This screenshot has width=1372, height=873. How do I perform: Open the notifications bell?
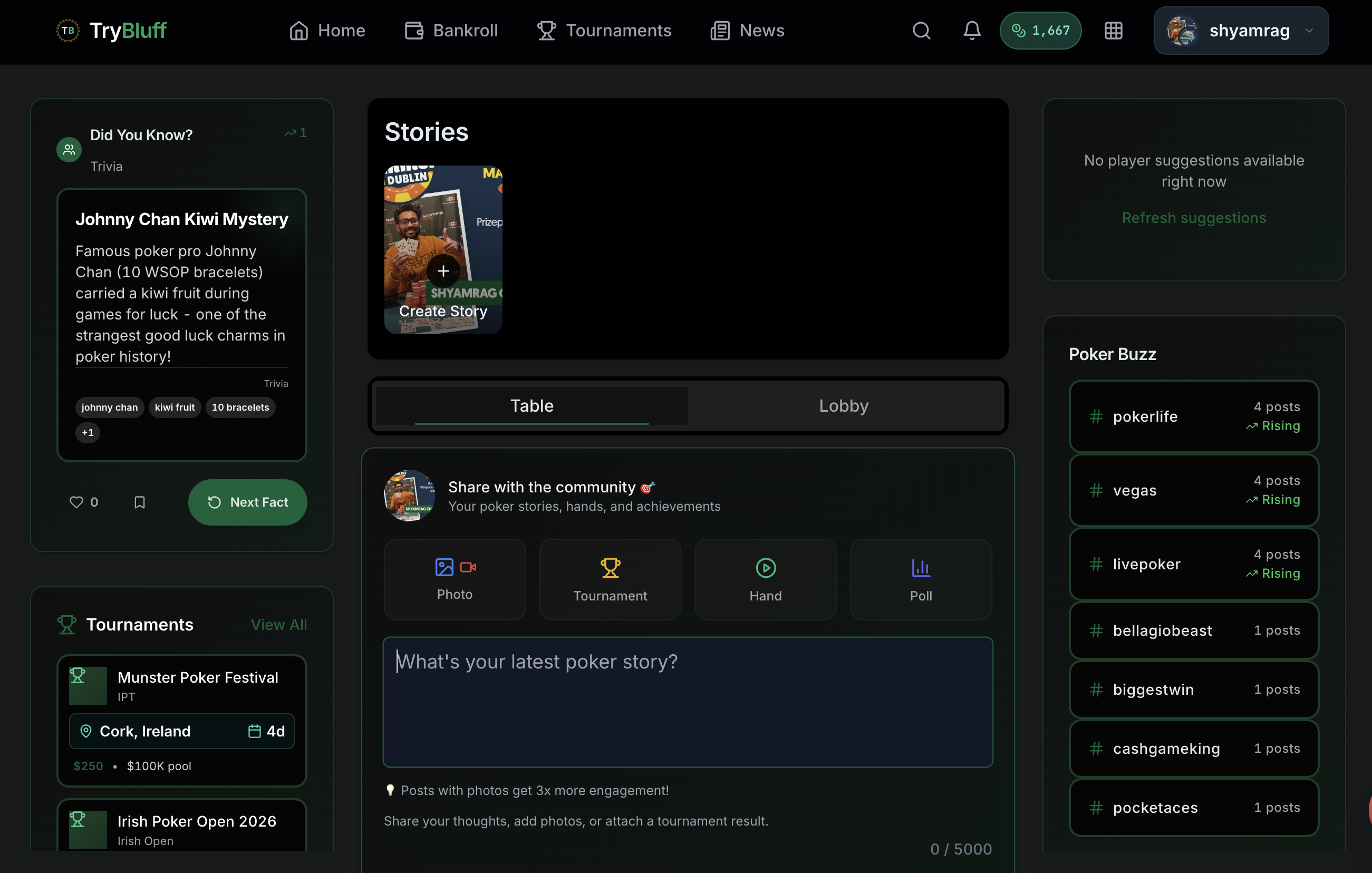[x=971, y=31]
